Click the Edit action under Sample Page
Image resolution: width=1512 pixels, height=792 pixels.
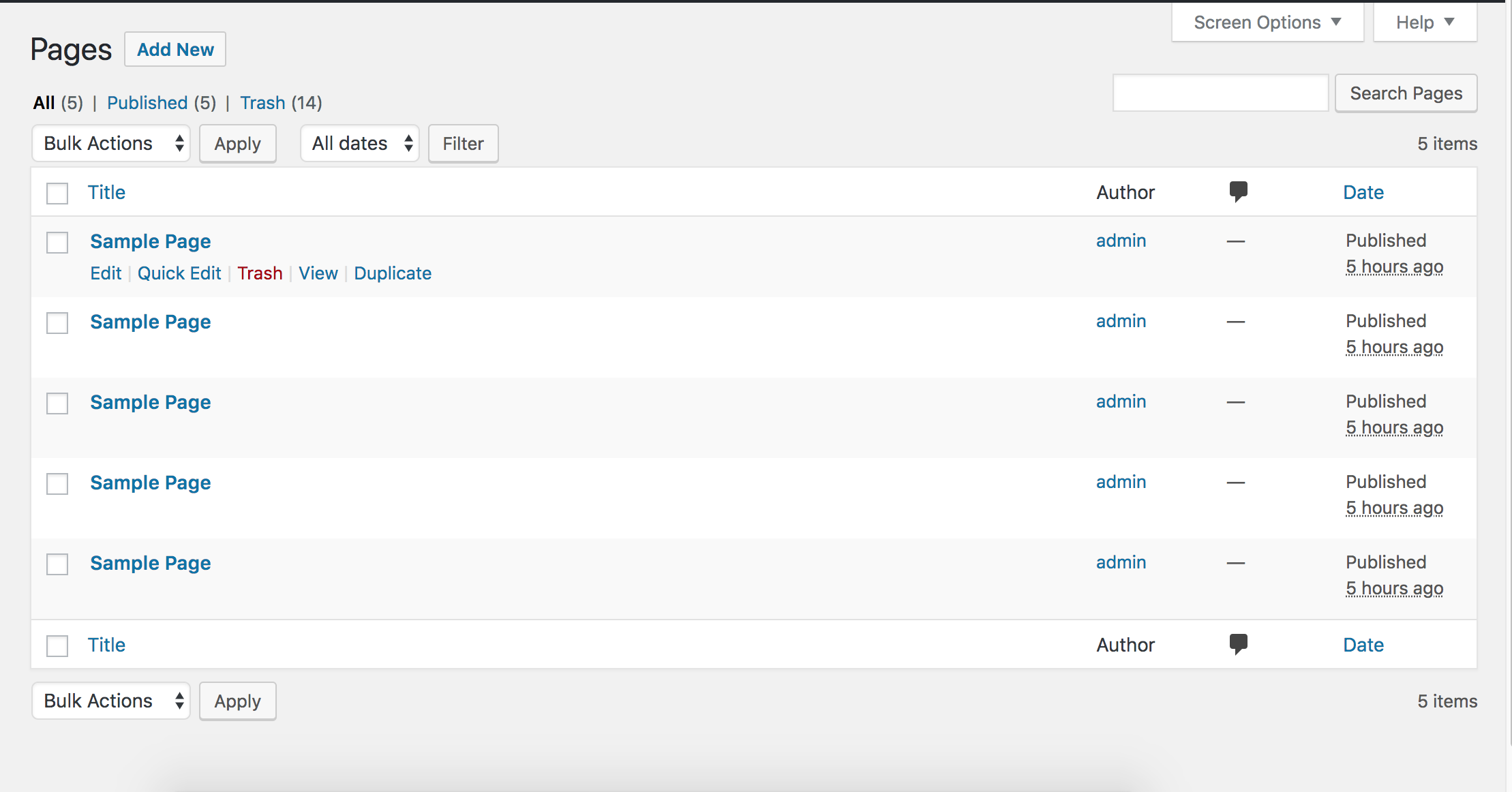point(106,273)
